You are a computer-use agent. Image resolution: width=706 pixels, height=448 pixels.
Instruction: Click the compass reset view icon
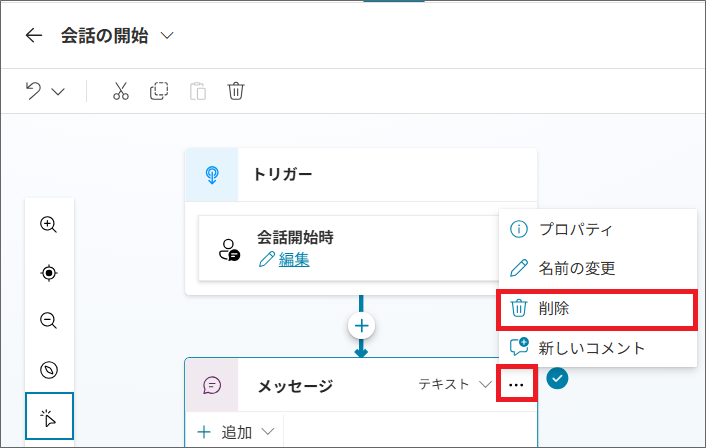48,369
